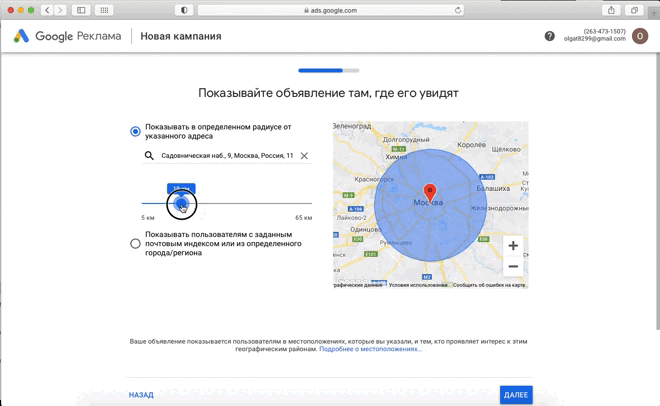This screenshot has height=406, width=660.
Task: Click the 5 км slider minimum label
Action: [148, 218]
